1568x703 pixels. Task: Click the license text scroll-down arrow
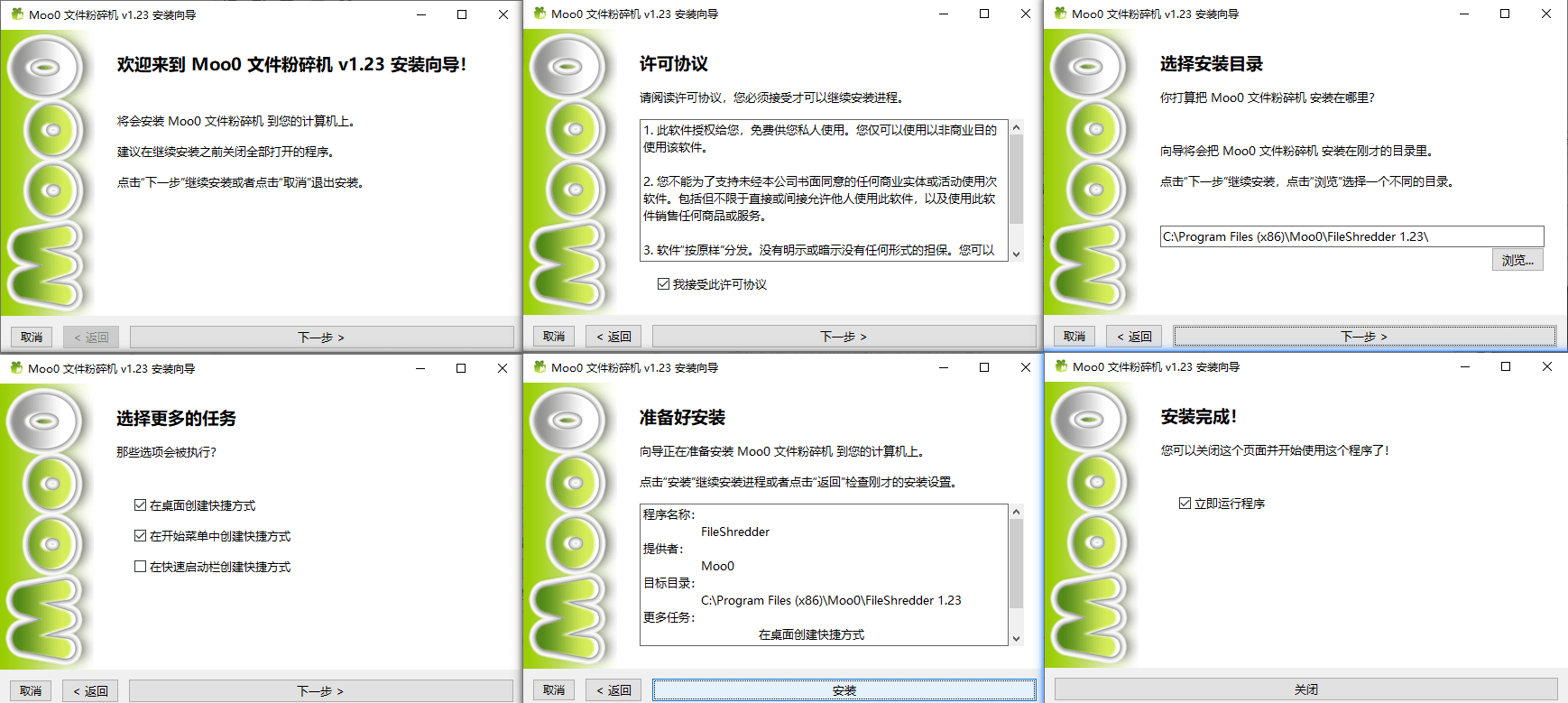[1016, 254]
